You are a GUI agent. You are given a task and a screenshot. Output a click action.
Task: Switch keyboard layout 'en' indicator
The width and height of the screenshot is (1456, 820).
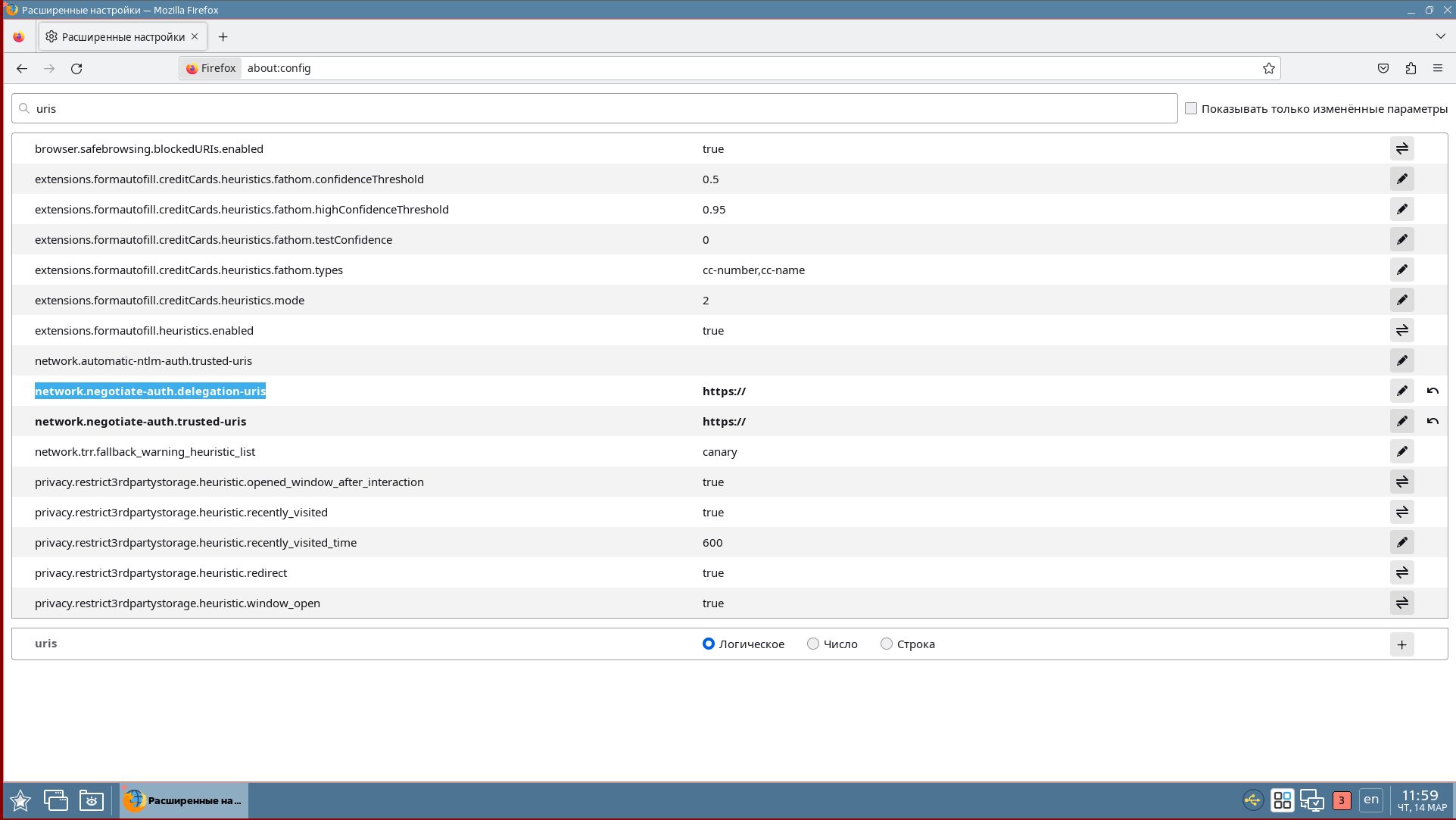(x=1371, y=800)
